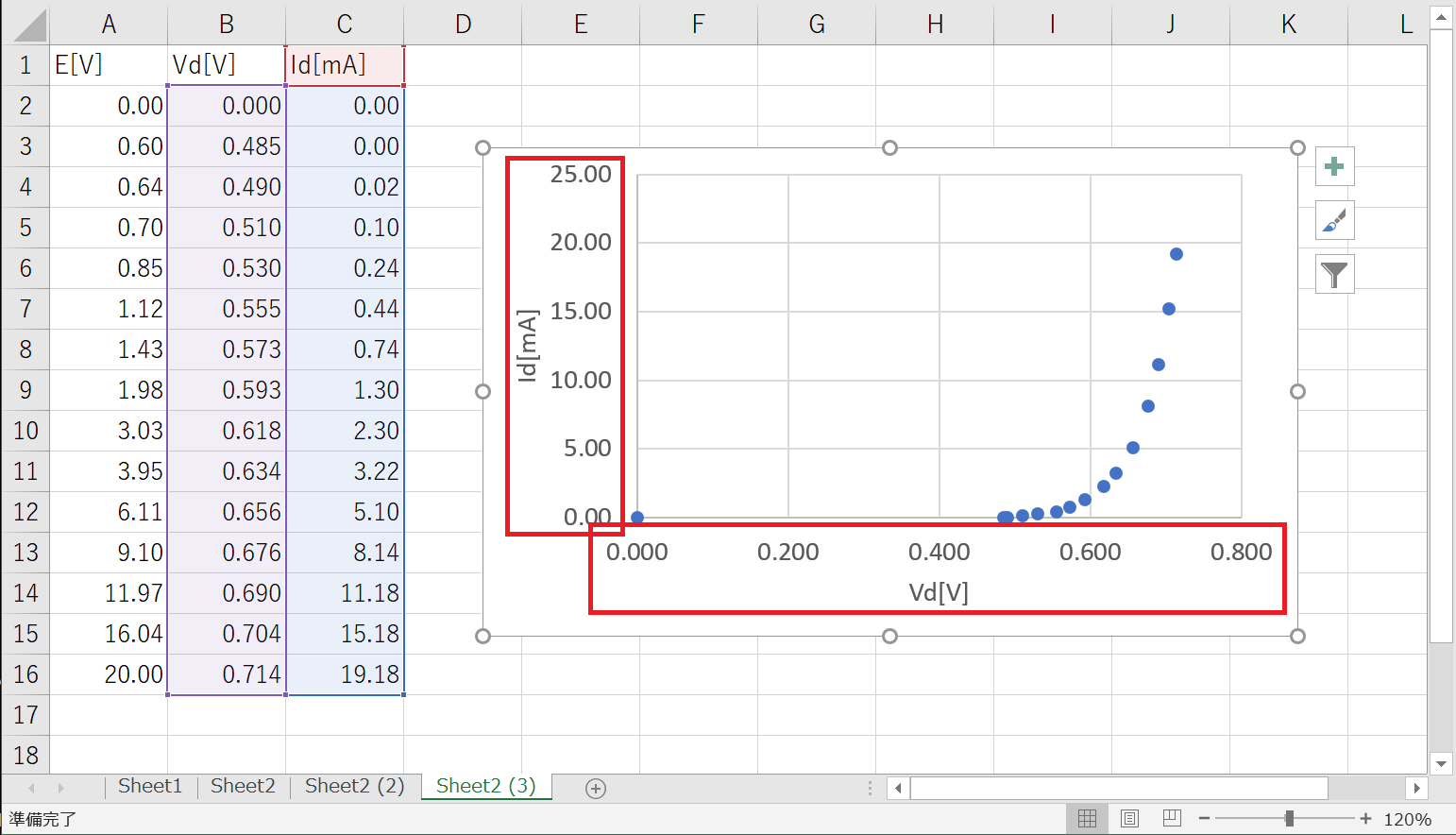
Task: Click the 0.800 horizontal axis label
Action: pyautogui.click(x=1241, y=552)
